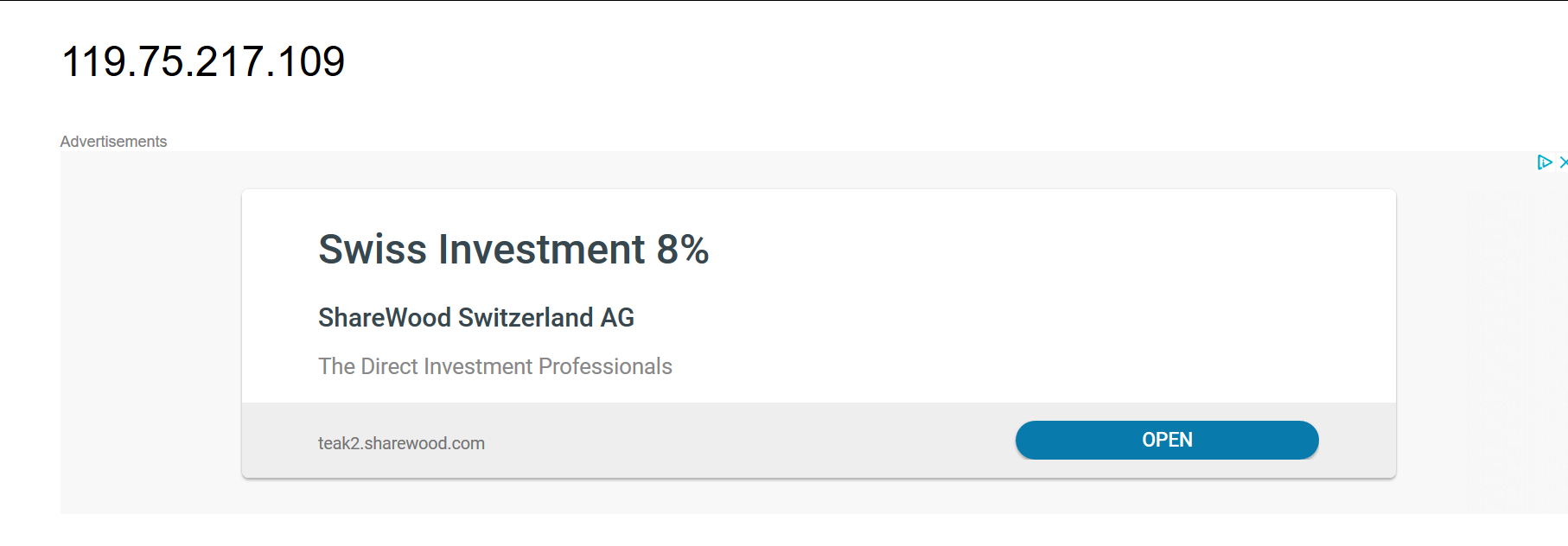Click "ShareWood" in the advertiser name
The image size is (1568, 546).
tap(385, 318)
